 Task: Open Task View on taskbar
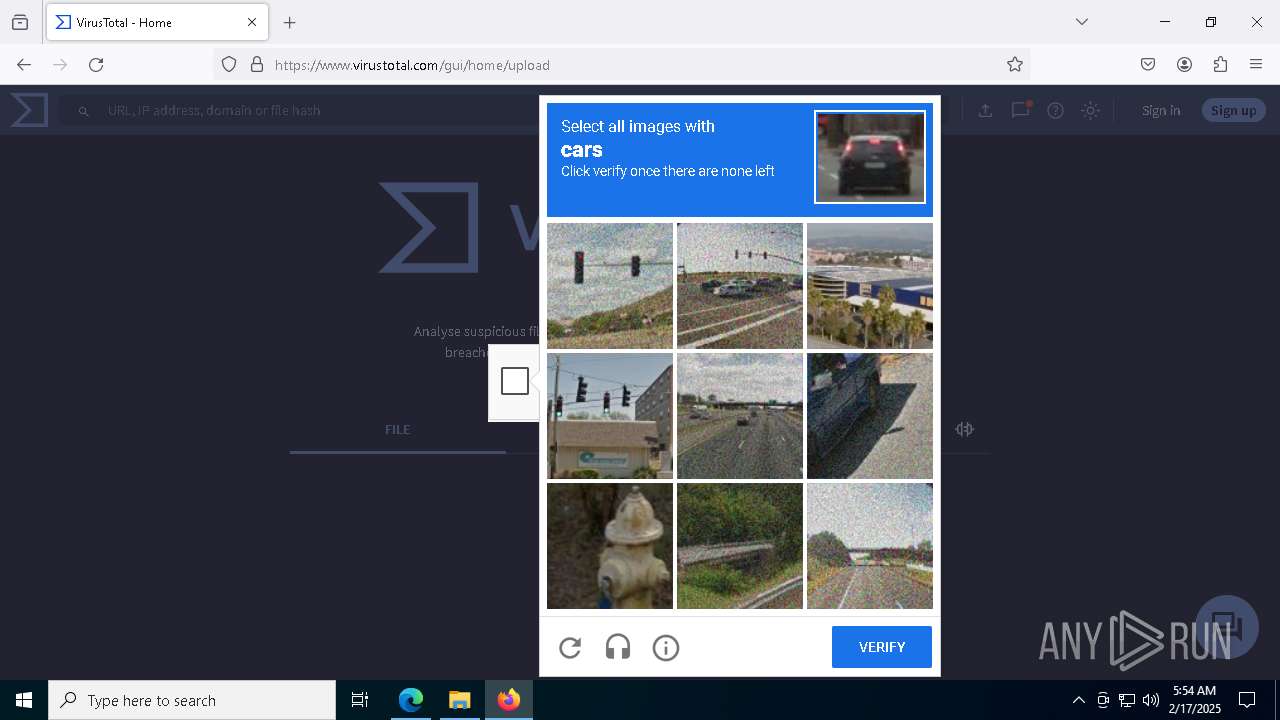pos(360,700)
